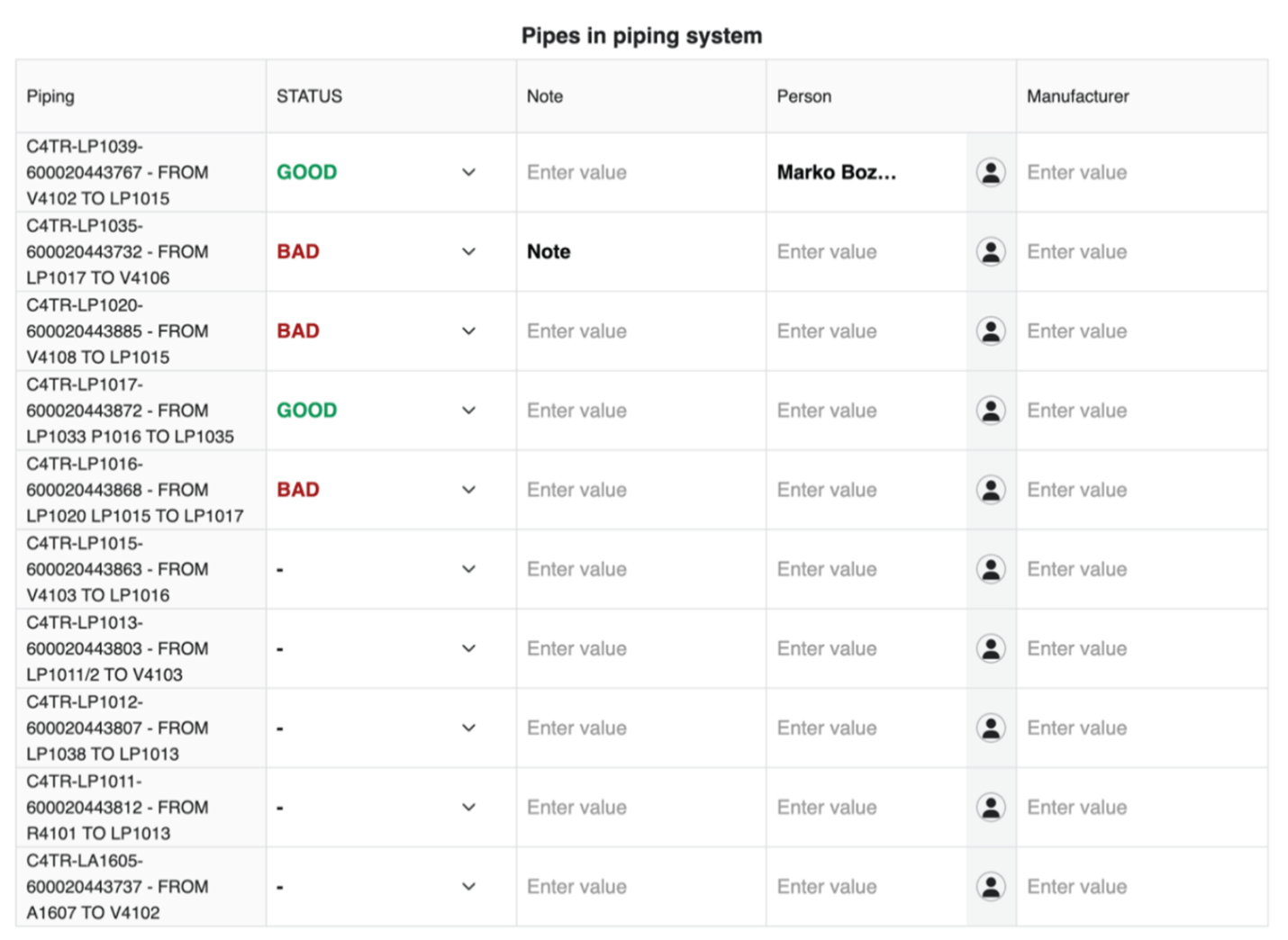Click person icon in C4TR-LP1013 row
1288x940 pixels.
tap(991, 648)
